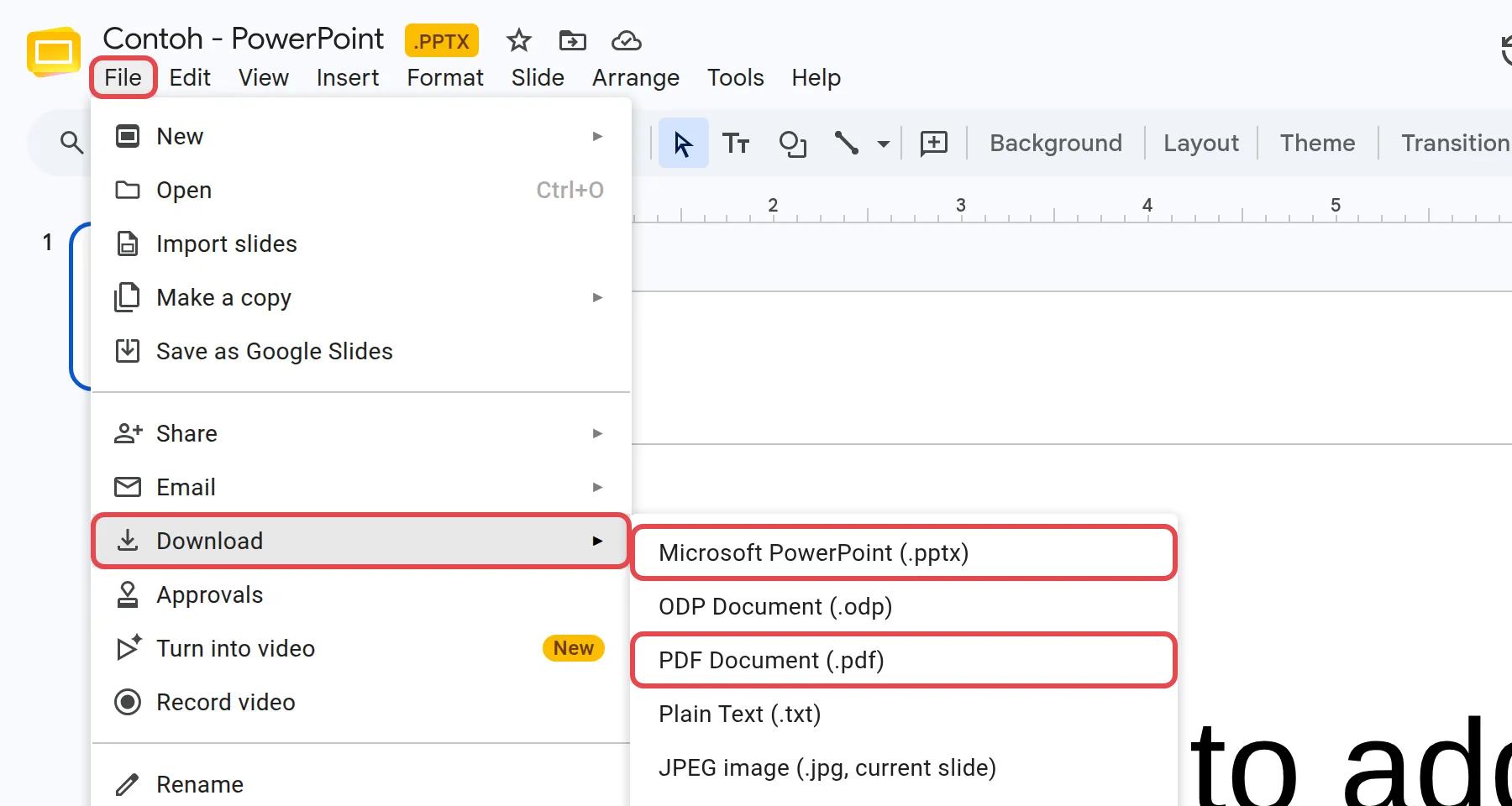Select the Line tool icon

point(846,143)
